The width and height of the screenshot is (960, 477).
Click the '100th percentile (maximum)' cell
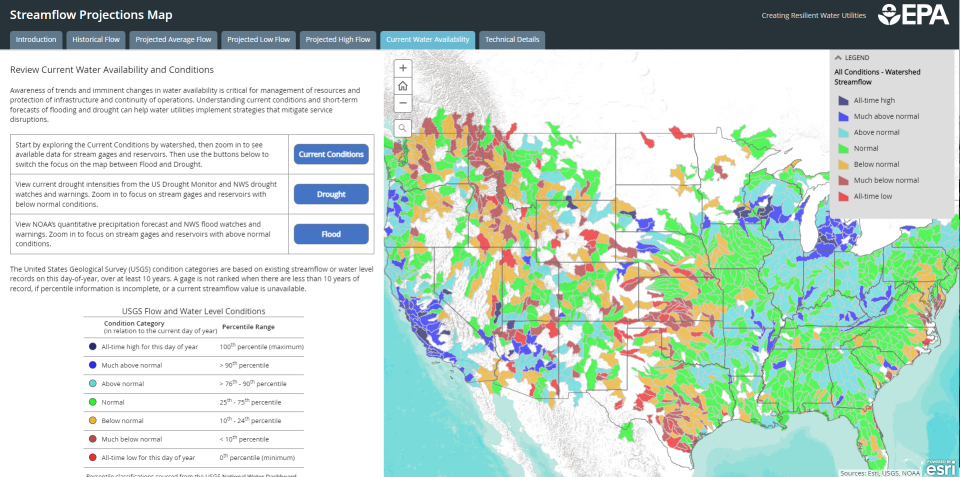coord(261,347)
